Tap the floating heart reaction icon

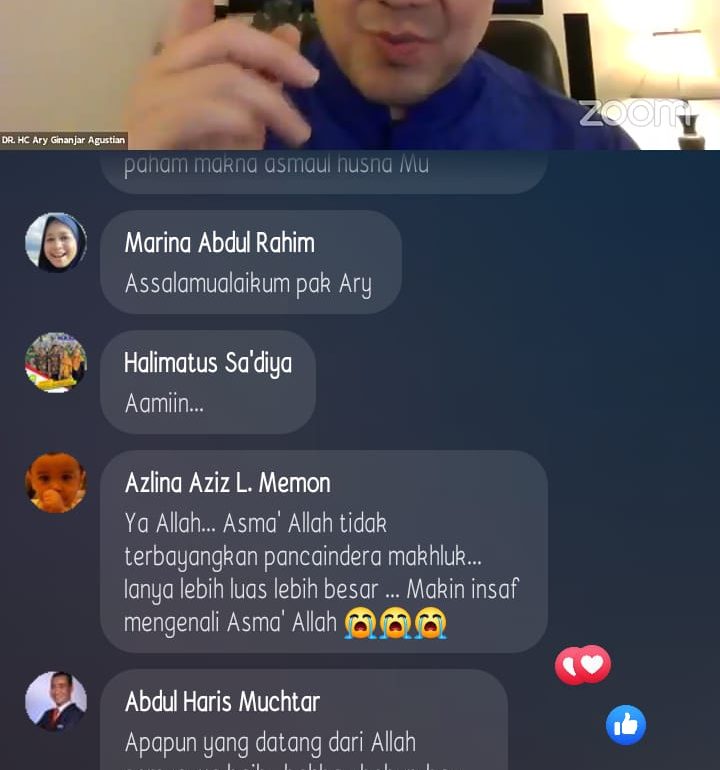583,665
